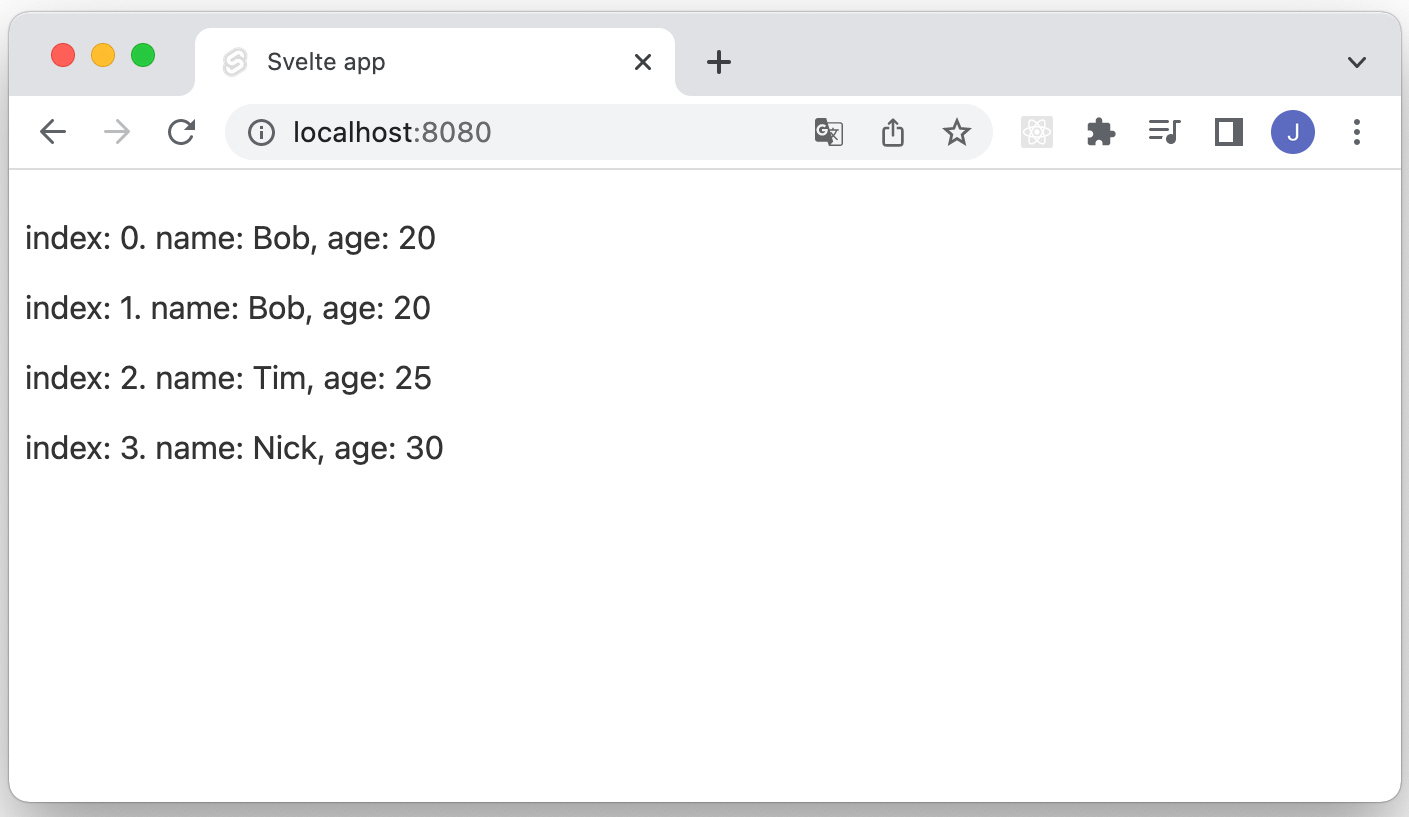
Task: Share this page using share icon
Action: click(893, 132)
